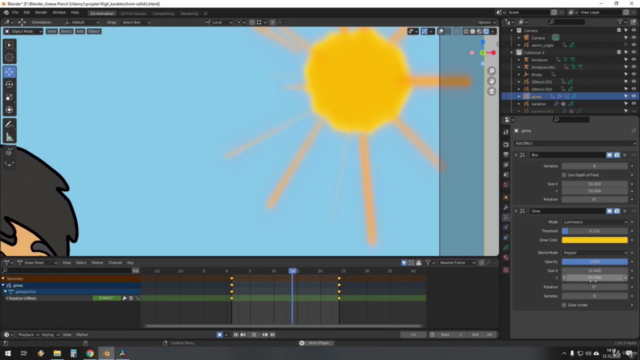Image resolution: width=640 pixels, height=360 pixels.
Task: Click the Options button in the viewport header
Action: 486,22
